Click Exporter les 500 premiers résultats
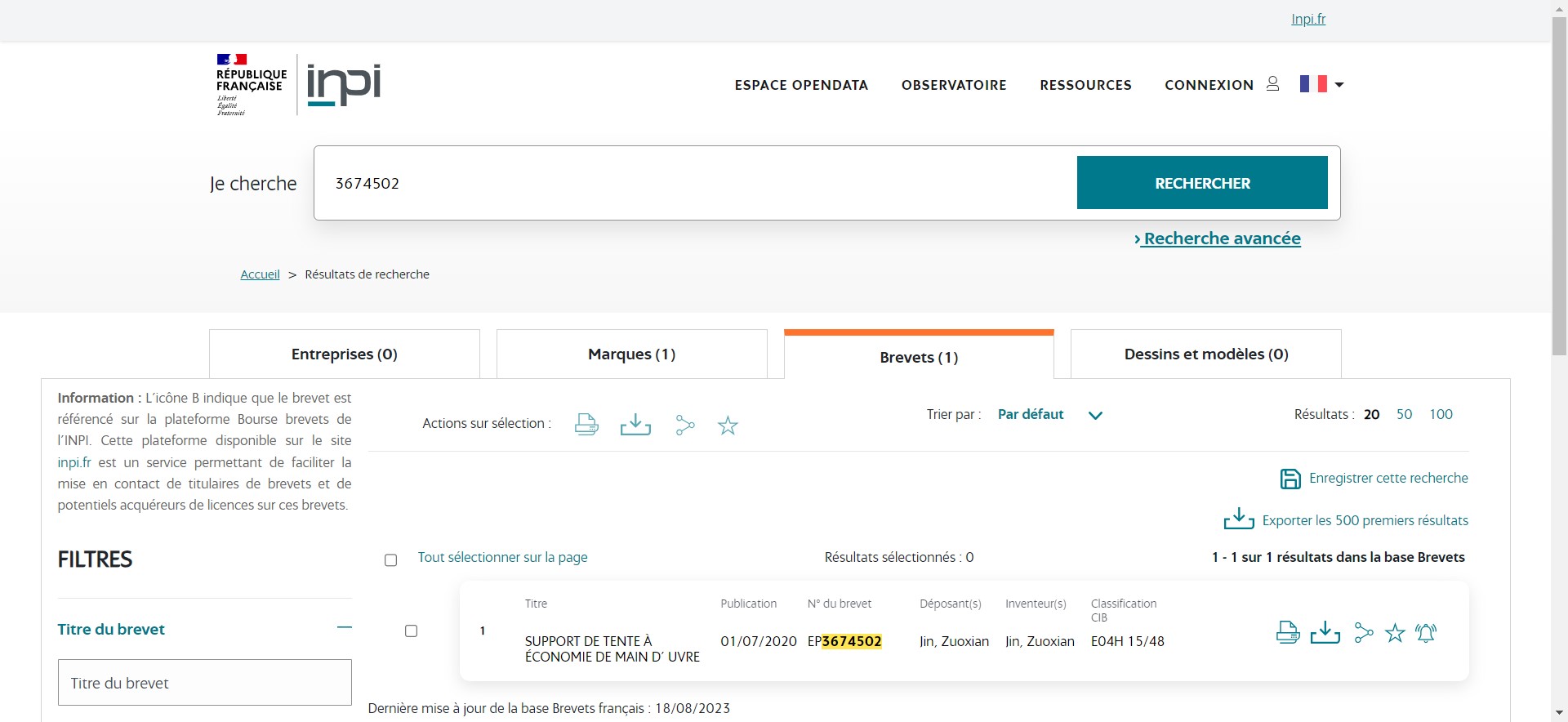This screenshot has height=722, width=1568. tap(1365, 520)
